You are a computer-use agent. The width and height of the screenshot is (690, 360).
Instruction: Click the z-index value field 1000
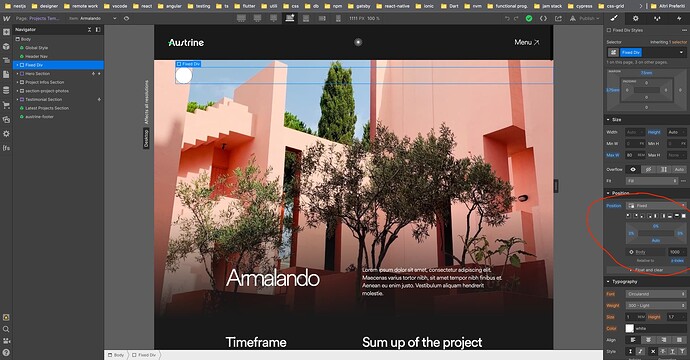coord(676,252)
